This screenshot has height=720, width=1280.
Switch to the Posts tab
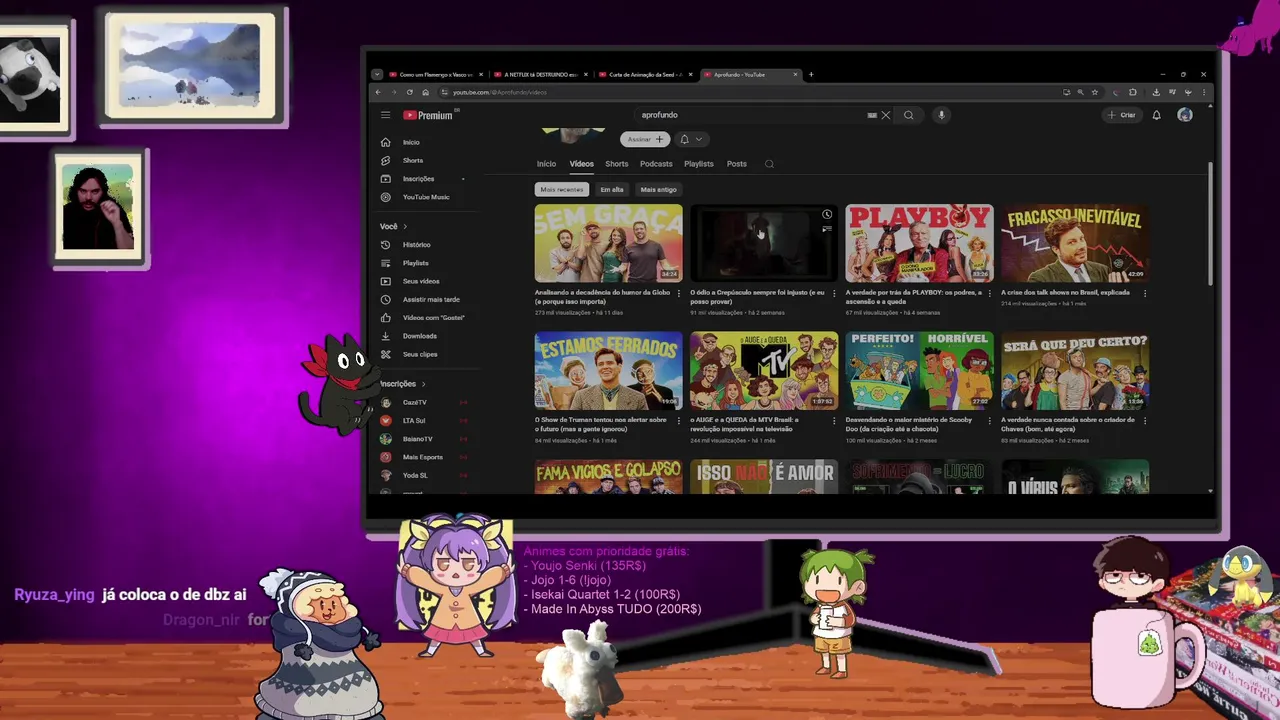click(x=737, y=164)
